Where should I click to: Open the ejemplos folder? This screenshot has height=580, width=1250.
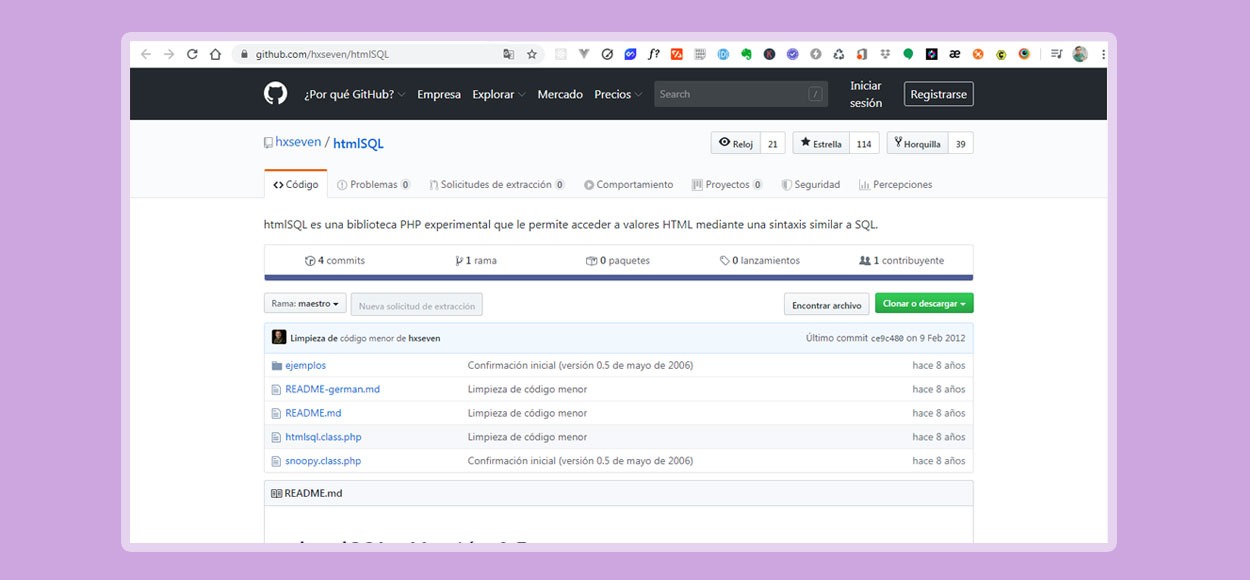click(306, 366)
